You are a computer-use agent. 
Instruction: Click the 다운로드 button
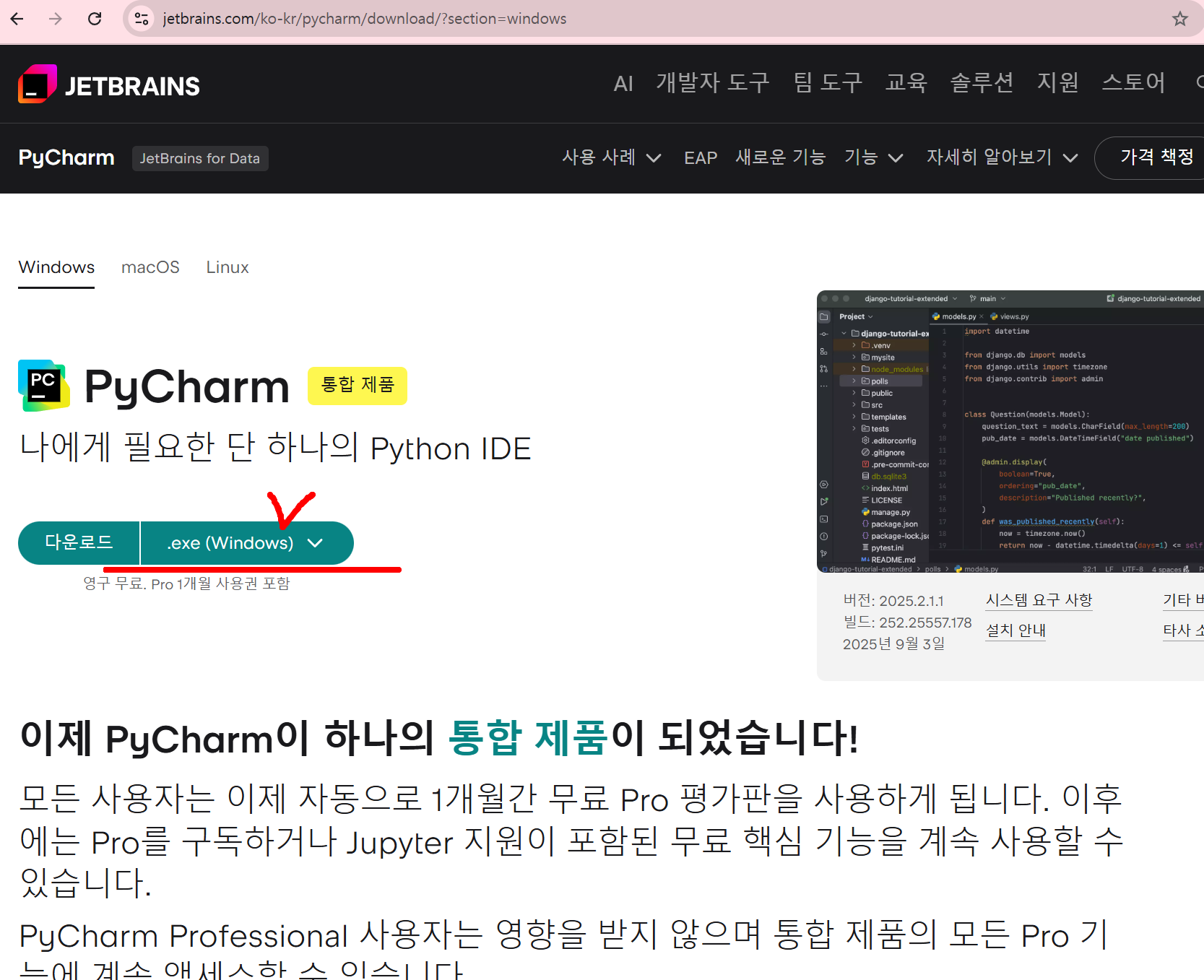click(79, 542)
